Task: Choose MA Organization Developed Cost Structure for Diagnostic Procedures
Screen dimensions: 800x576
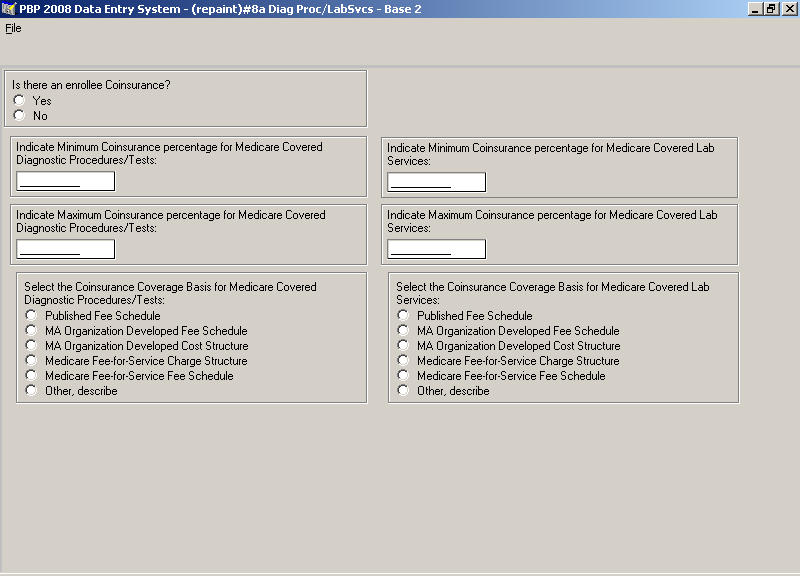Action: point(31,345)
